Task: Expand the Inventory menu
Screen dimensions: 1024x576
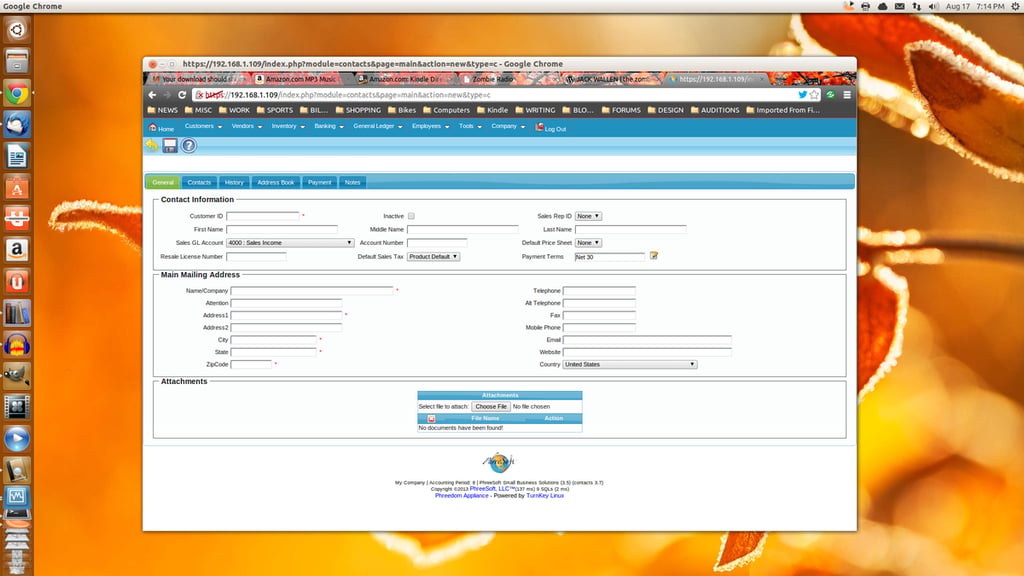Action: tap(288, 126)
